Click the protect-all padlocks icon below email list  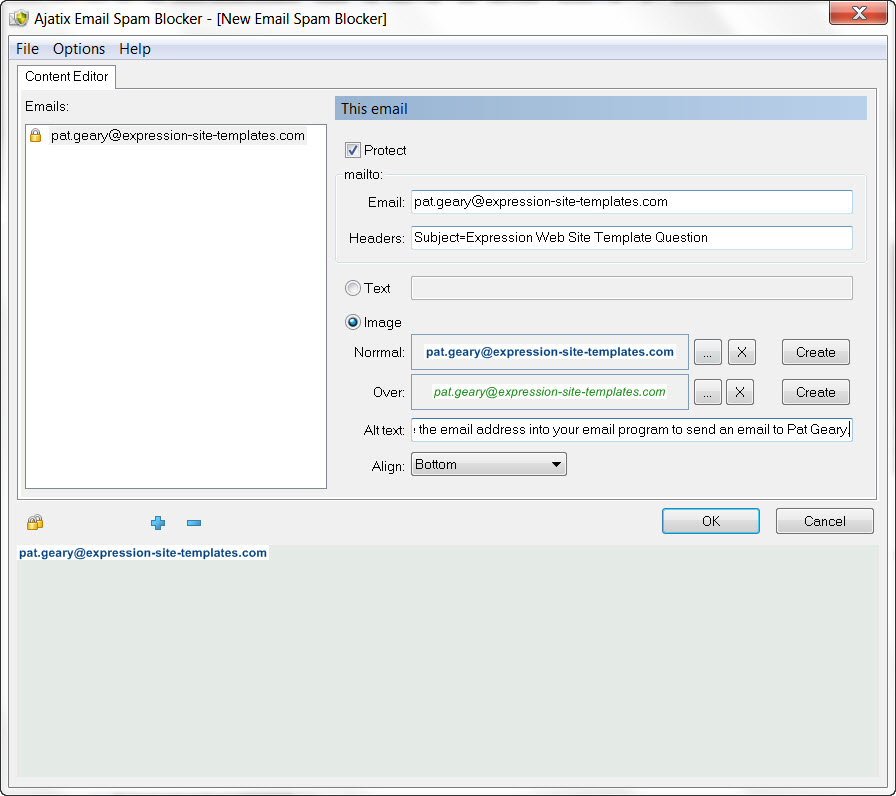tap(35, 522)
